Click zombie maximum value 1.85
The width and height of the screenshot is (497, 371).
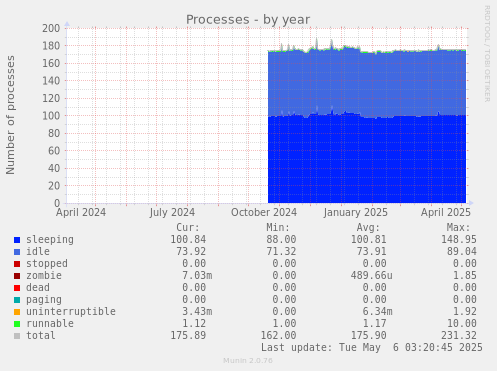pyautogui.click(x=465, y=276)
